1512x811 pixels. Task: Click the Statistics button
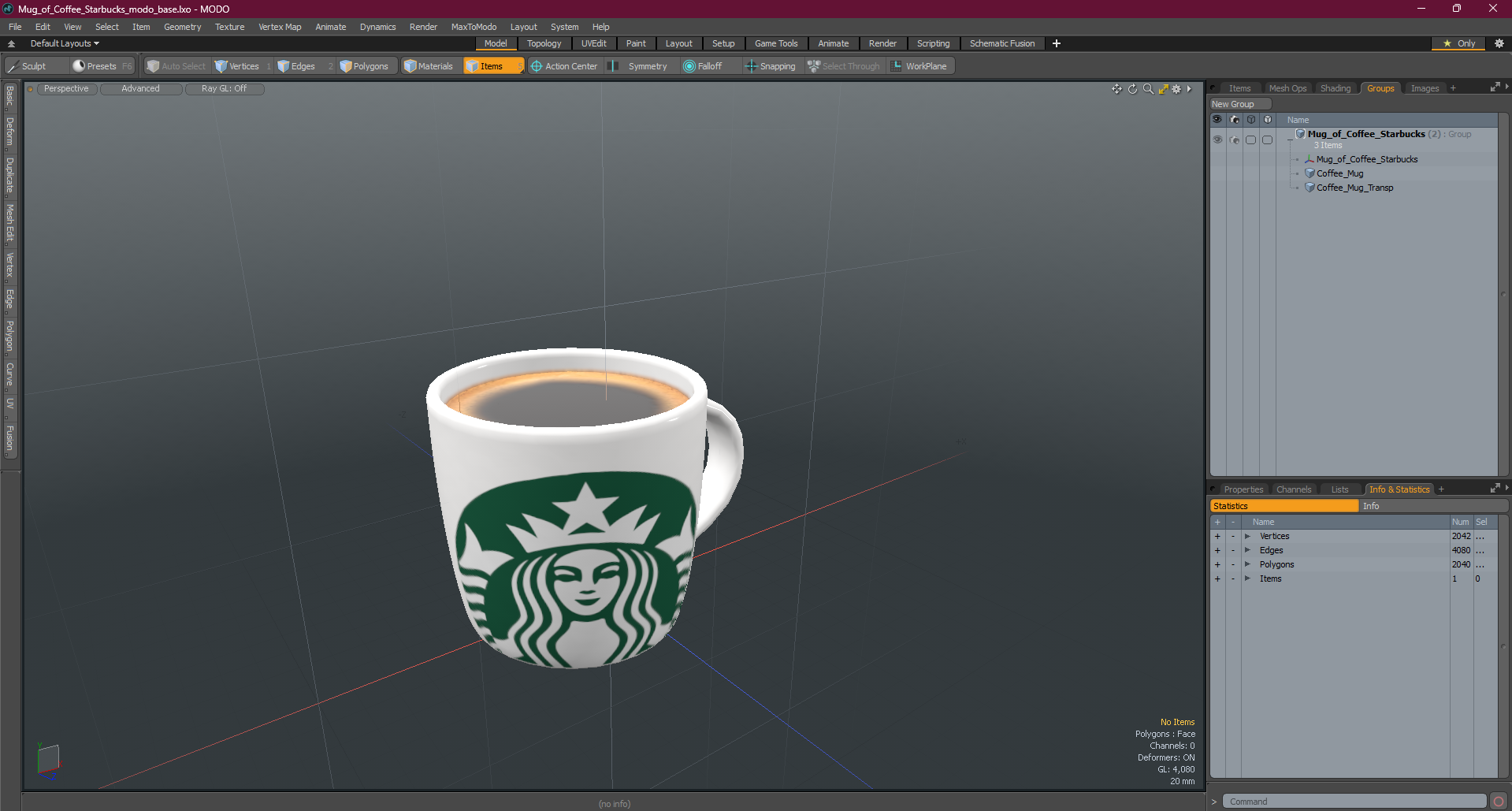tap(1284, 506)
